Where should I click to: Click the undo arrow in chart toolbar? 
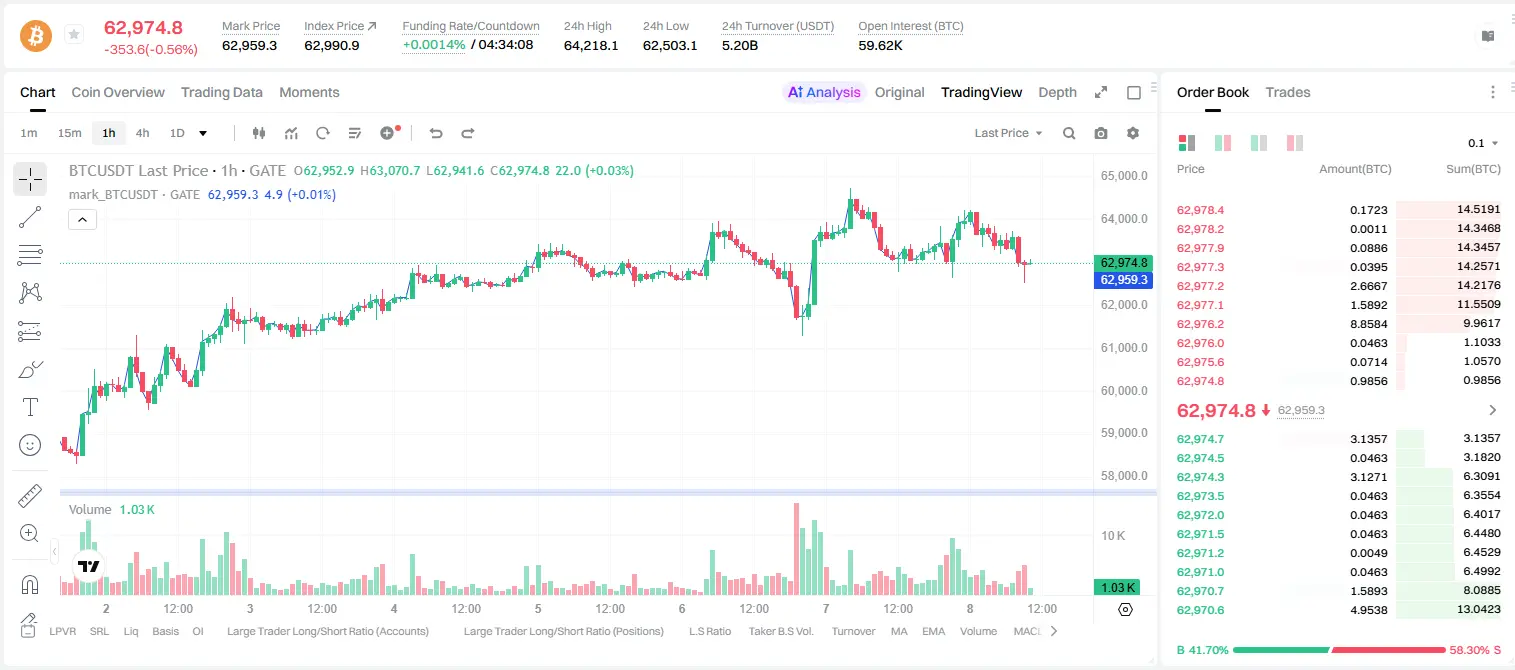point(436,133)
